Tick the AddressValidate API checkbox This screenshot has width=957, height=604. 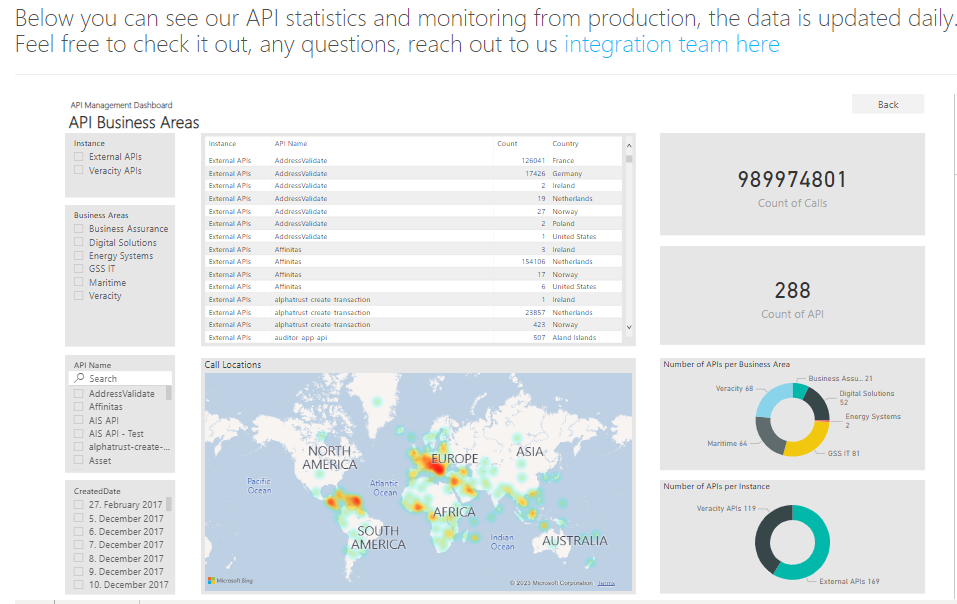pyautogui.click(x=79, y=394)
